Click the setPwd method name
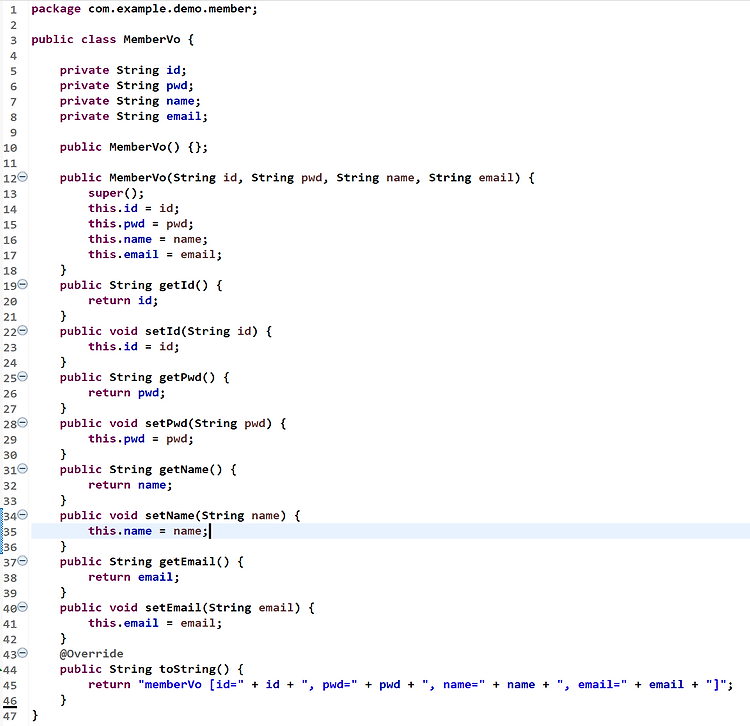This screenshot has width=750, height=726. pos(166,423)
